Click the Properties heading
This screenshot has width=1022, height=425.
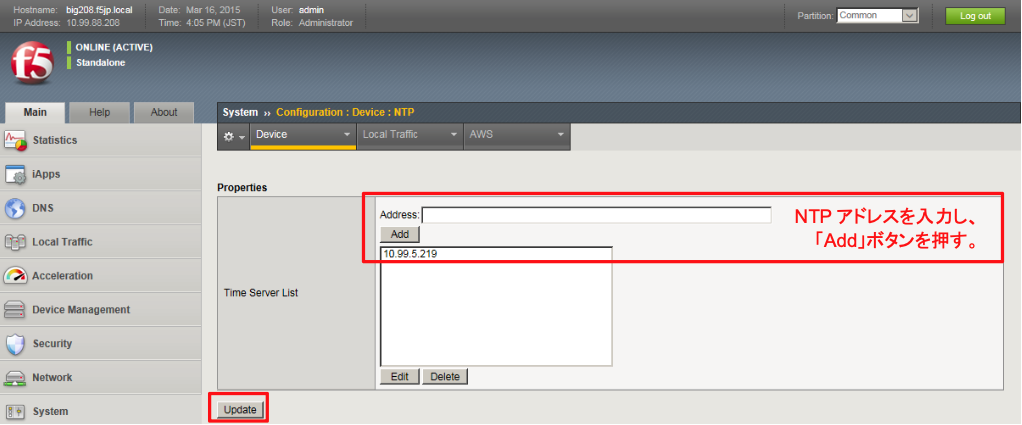tap(242, 188)
